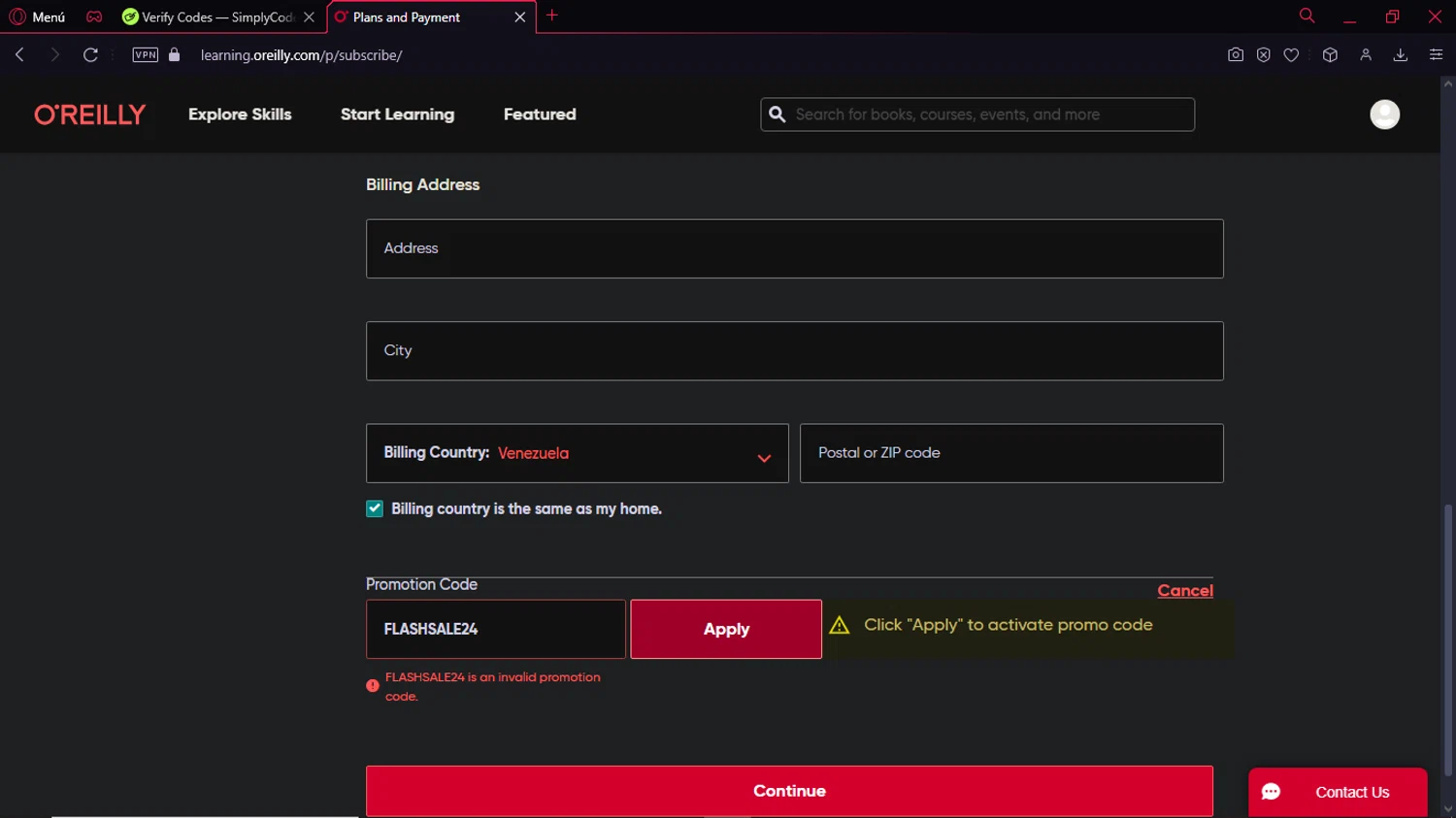The height and width of the screenshot is (818, 1456).
Task: Click the 'FLASHSALE24 is an invalid promotion code' message
Action: (493, 687)
